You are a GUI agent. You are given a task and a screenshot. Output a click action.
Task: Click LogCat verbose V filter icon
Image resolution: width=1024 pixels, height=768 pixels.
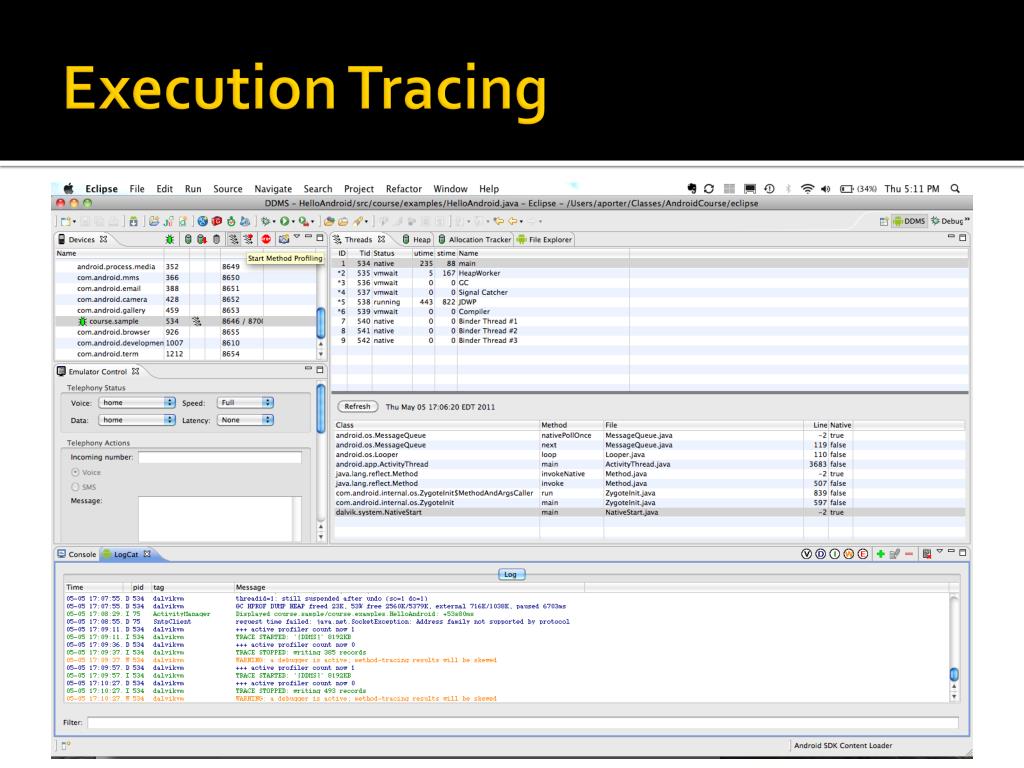point(807,554)
